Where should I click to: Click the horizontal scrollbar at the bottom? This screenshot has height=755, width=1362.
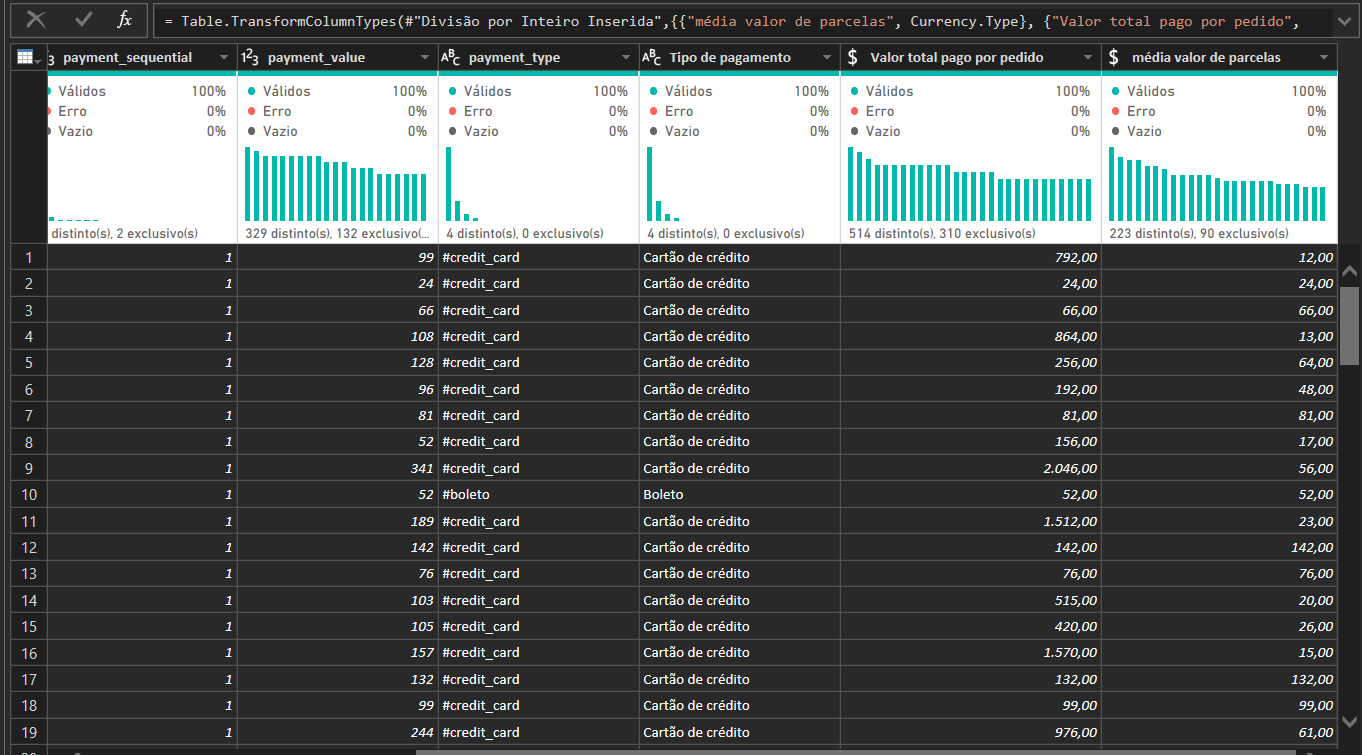click(855, 751)
